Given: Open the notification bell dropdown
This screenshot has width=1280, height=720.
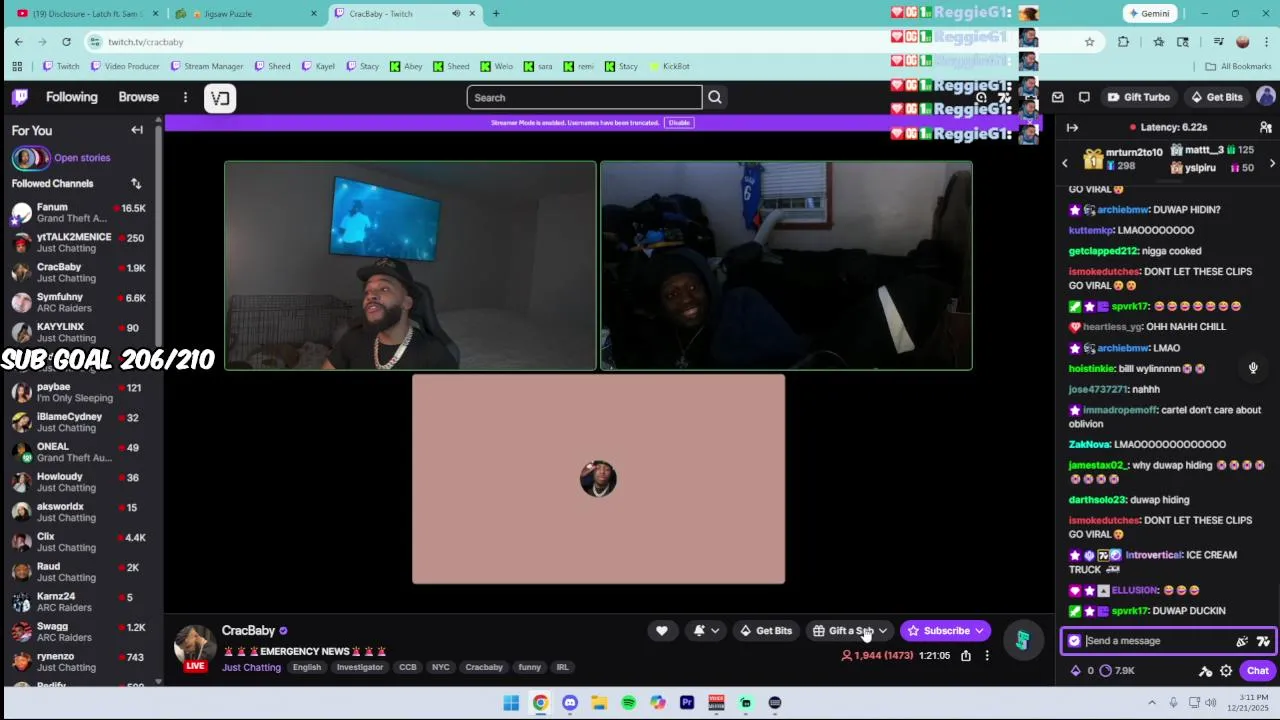Looking at the screenshot, I should (706, 631).
